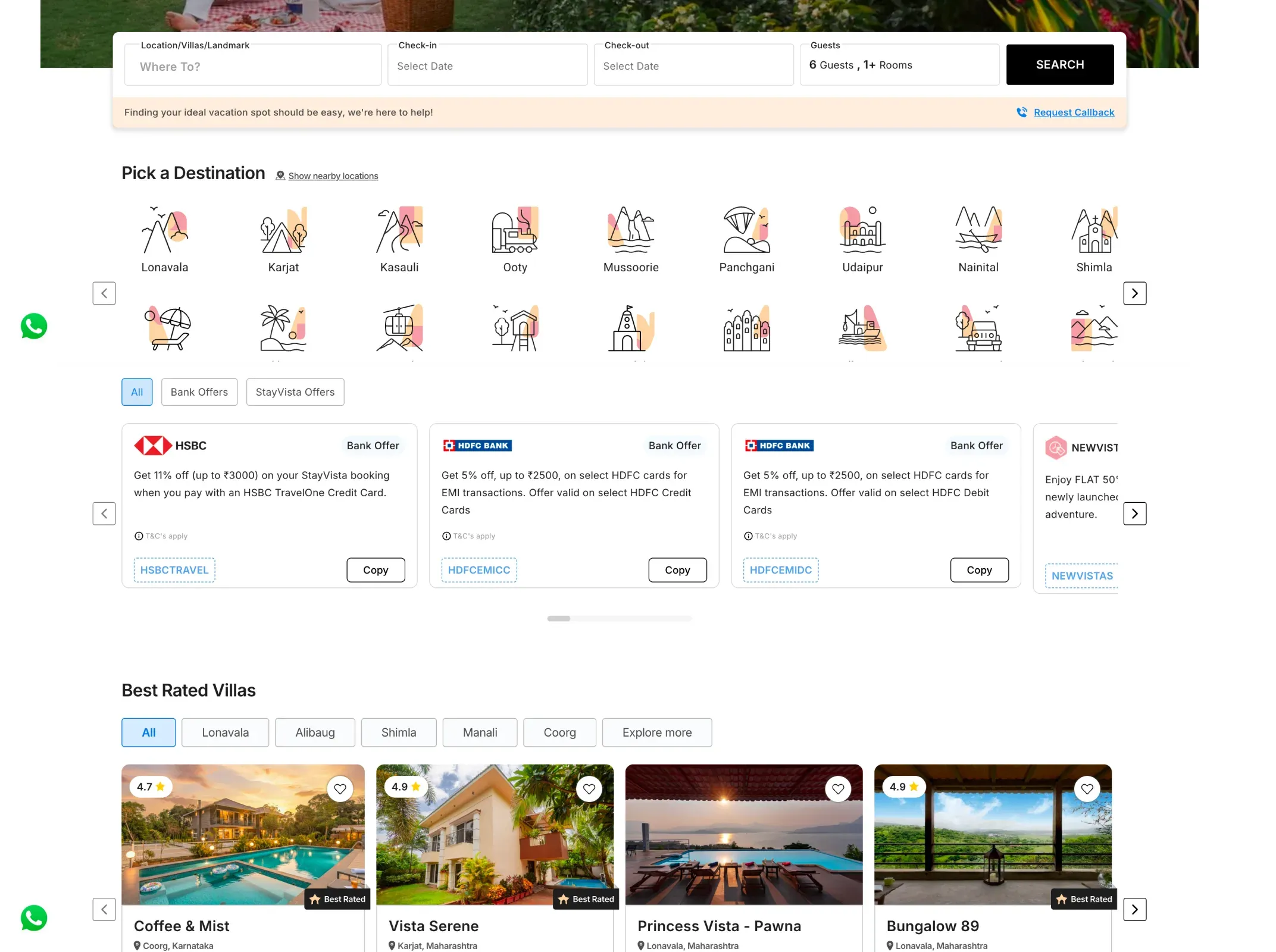
Task: Favorite the Princess Vista - Pawna villa
Action: pyautogui.click(x=838, y=789)
